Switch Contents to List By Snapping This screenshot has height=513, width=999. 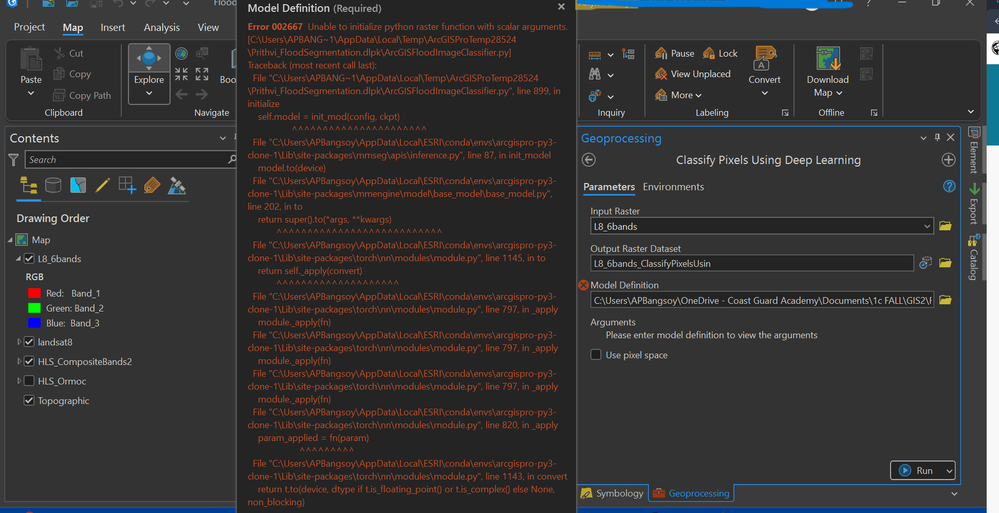tap(127, 185)
